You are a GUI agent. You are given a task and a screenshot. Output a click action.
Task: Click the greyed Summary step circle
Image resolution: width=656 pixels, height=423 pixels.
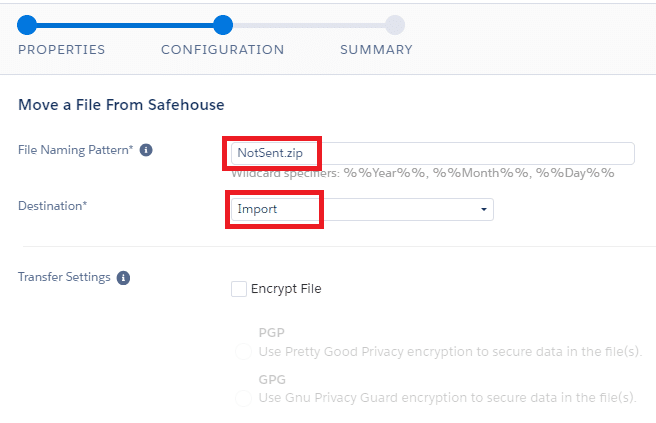(x=395, y=25)
